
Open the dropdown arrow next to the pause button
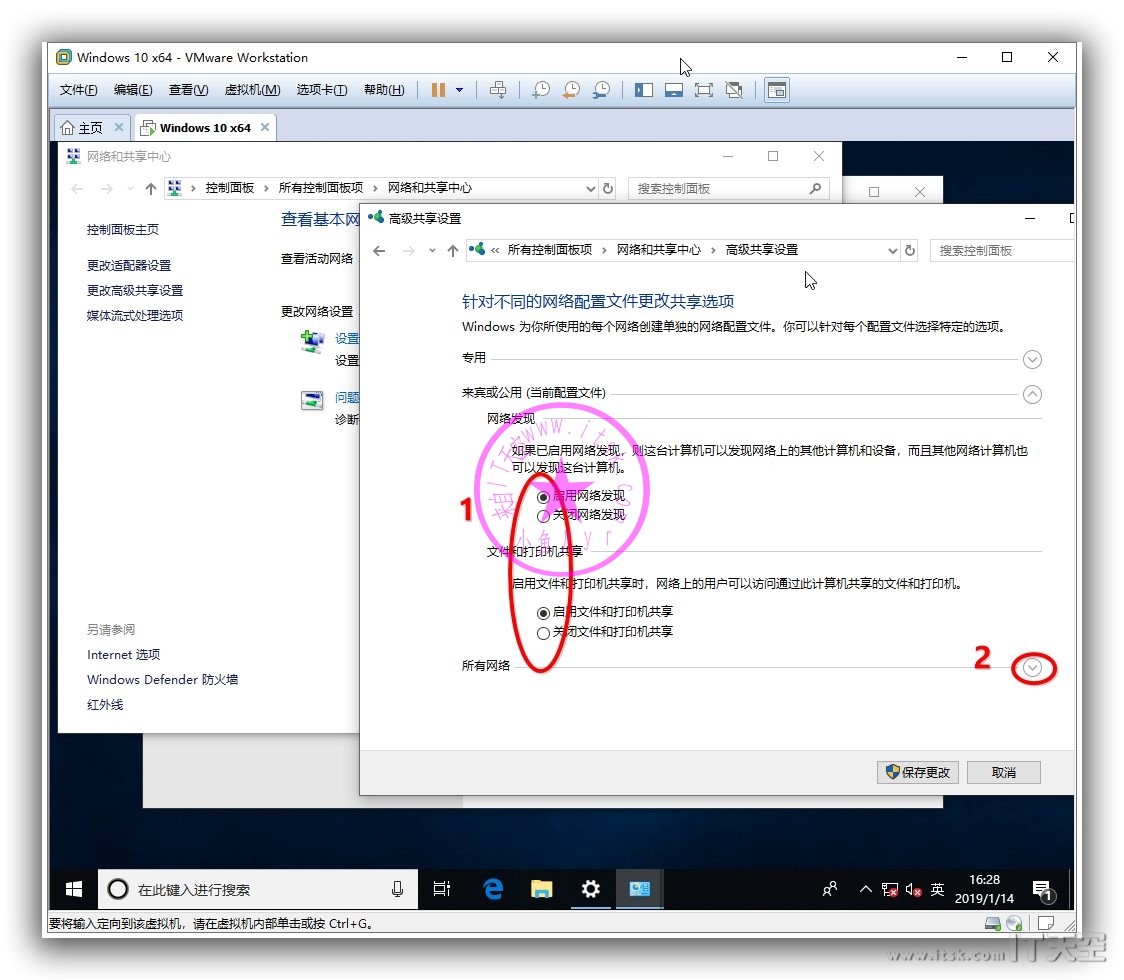tap(459, 90)
